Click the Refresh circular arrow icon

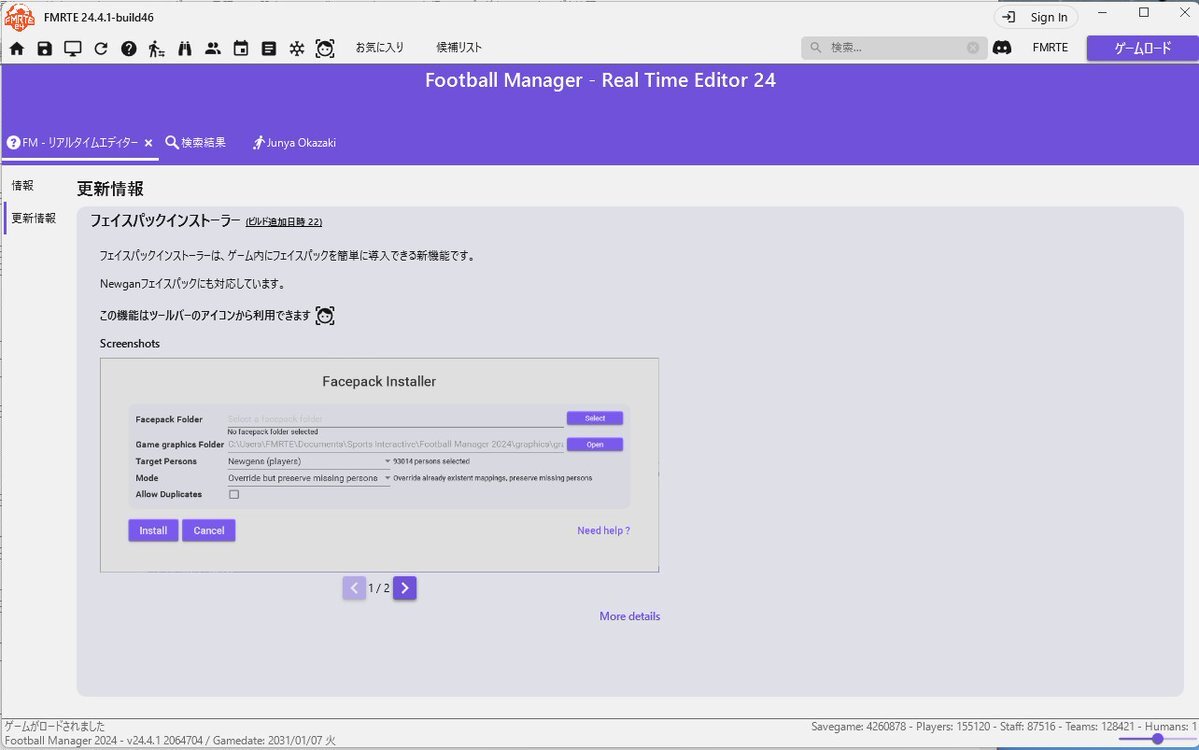(101, 48)
